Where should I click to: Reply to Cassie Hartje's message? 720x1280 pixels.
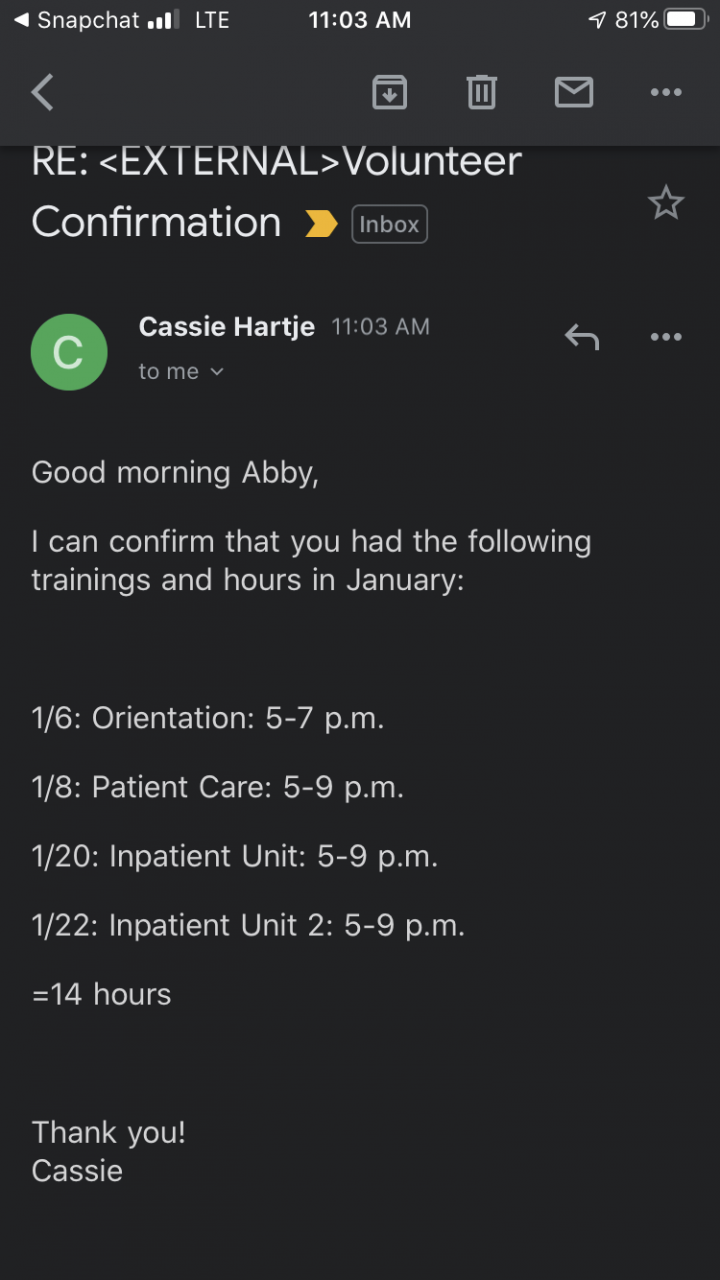point(581,337)
